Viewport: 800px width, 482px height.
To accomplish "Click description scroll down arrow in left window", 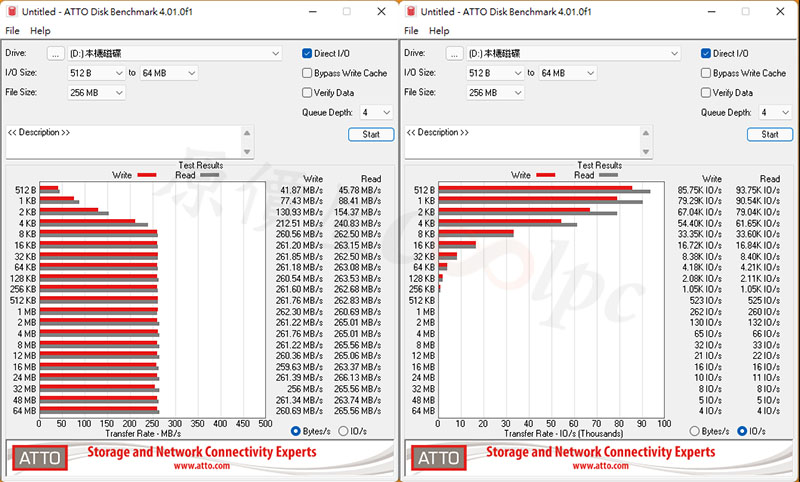I will tap(247, 151).
